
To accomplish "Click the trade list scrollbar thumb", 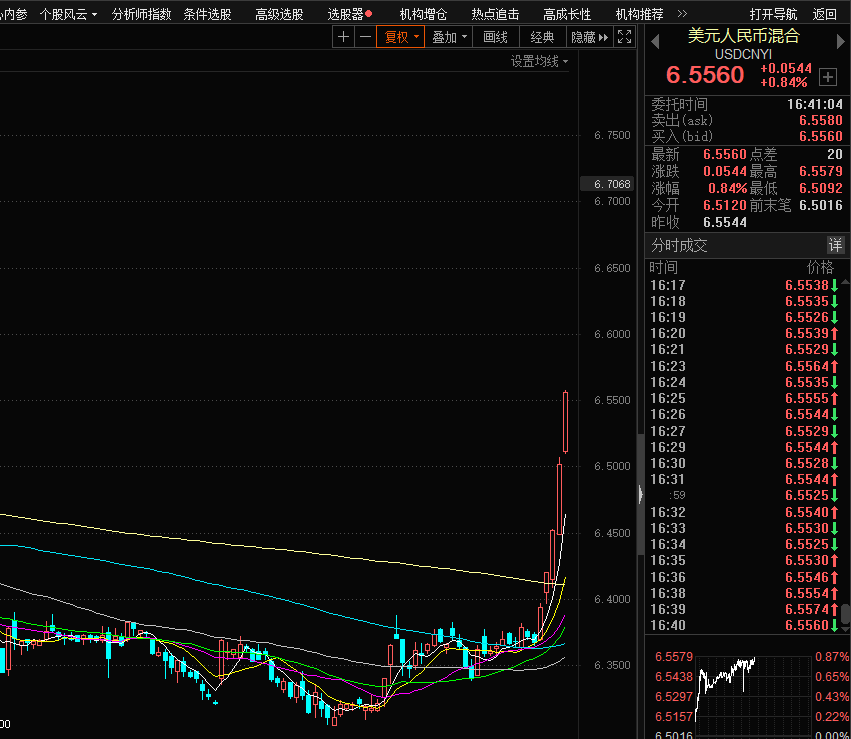I will click(845, 612).
